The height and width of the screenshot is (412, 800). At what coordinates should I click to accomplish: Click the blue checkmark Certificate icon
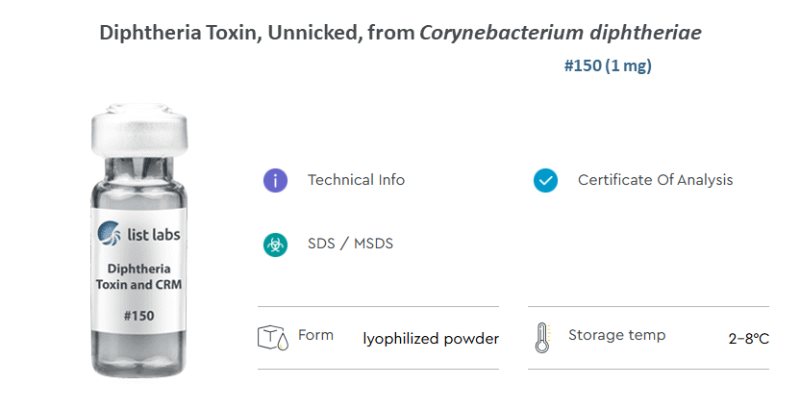click(545, 181)
